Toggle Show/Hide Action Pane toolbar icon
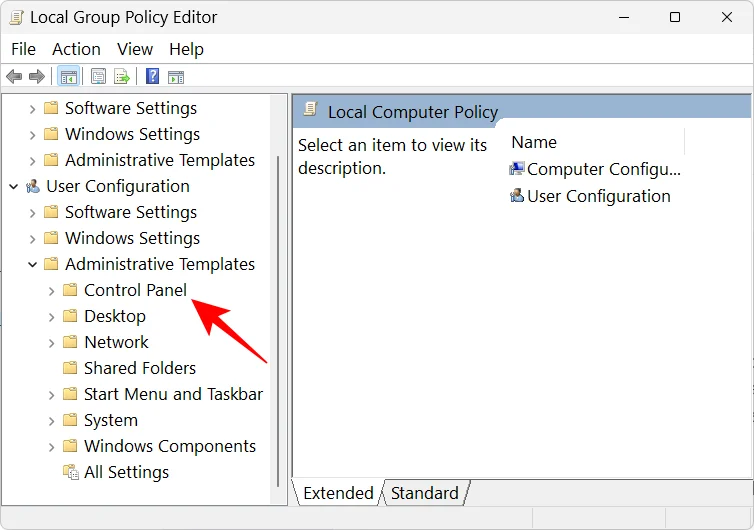The image size is (754, 530). tap(176, 77)
